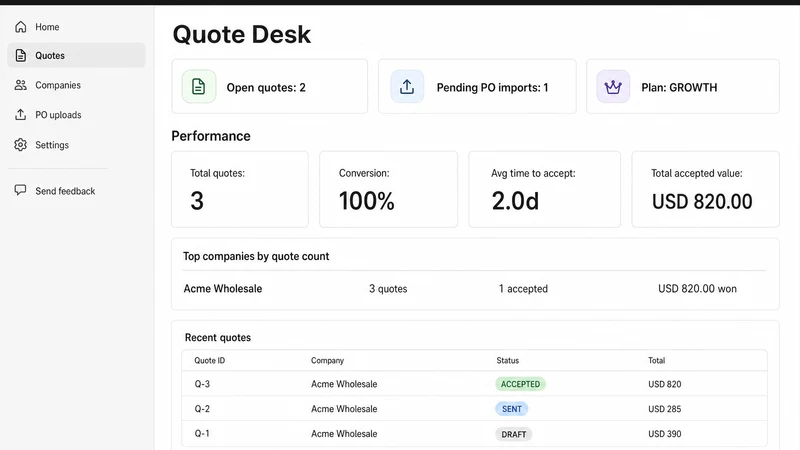
Task: Click the ACCEPTED status badge
Action: [x=520, y=384]
